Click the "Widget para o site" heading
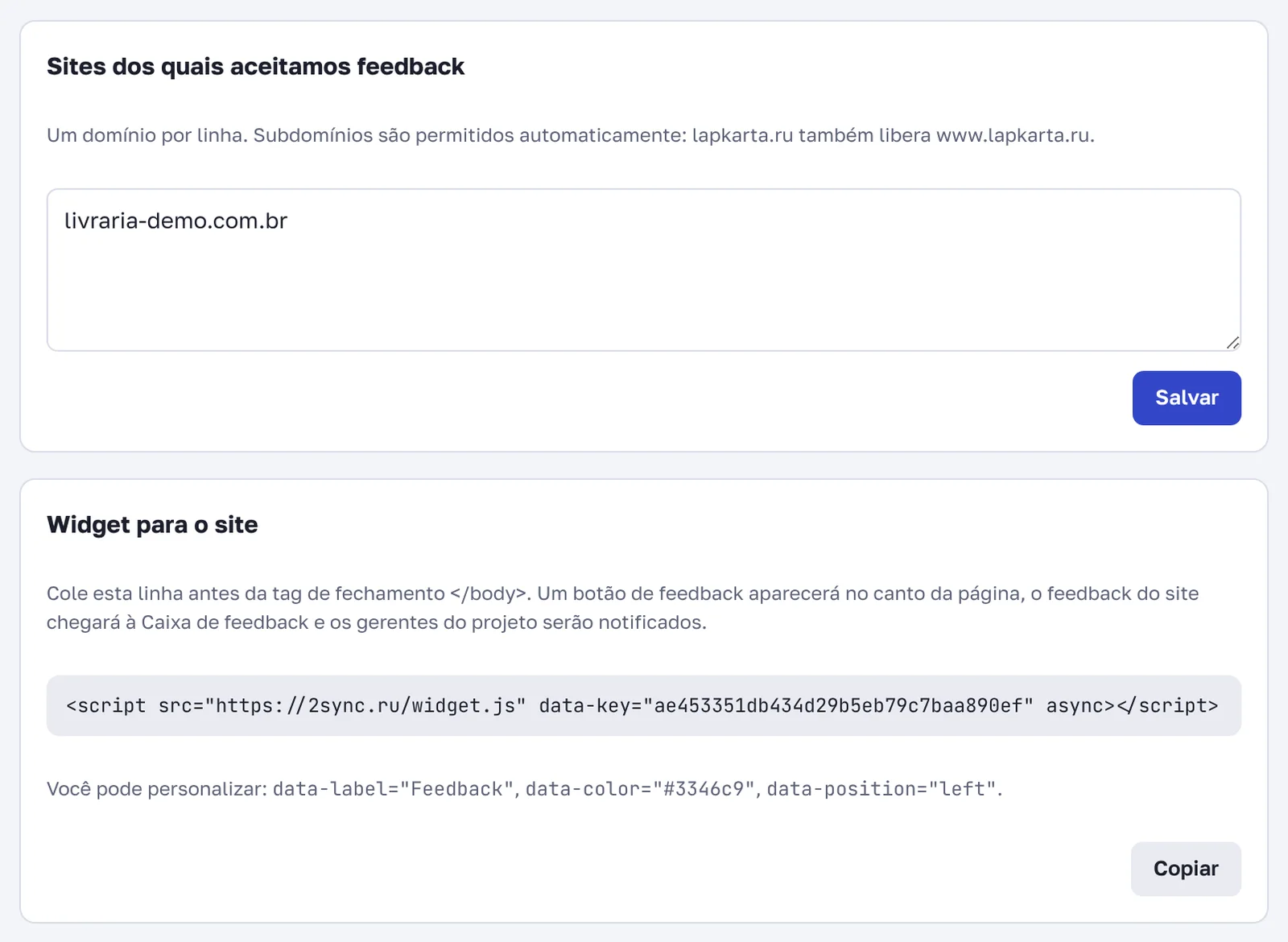The height and width of the screenshot is (942, 1288). (152, 524)
